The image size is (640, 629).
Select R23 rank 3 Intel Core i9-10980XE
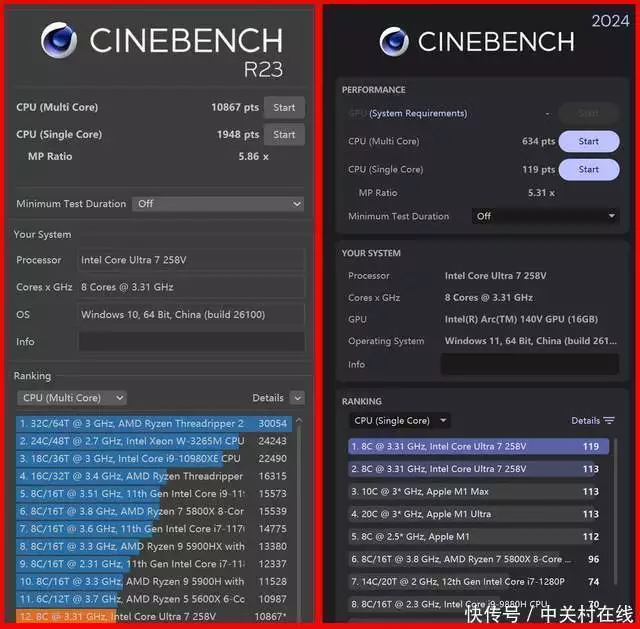(x=154, y=459)
